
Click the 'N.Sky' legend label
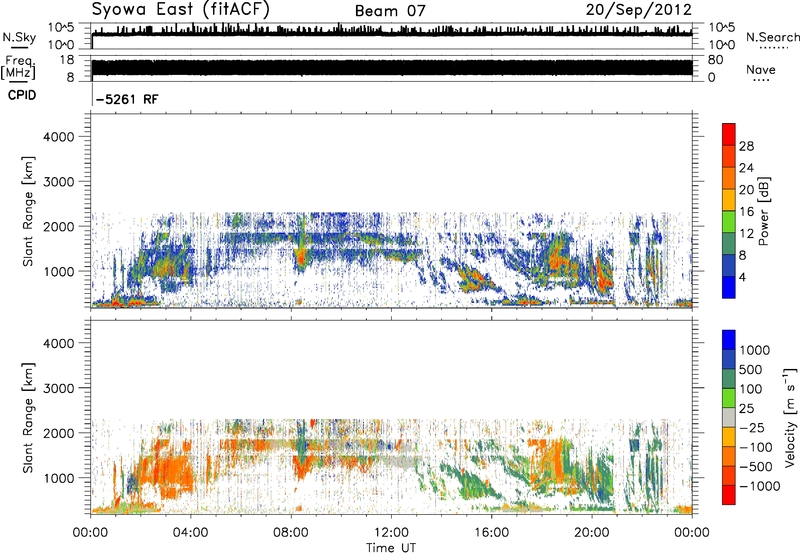19,37
